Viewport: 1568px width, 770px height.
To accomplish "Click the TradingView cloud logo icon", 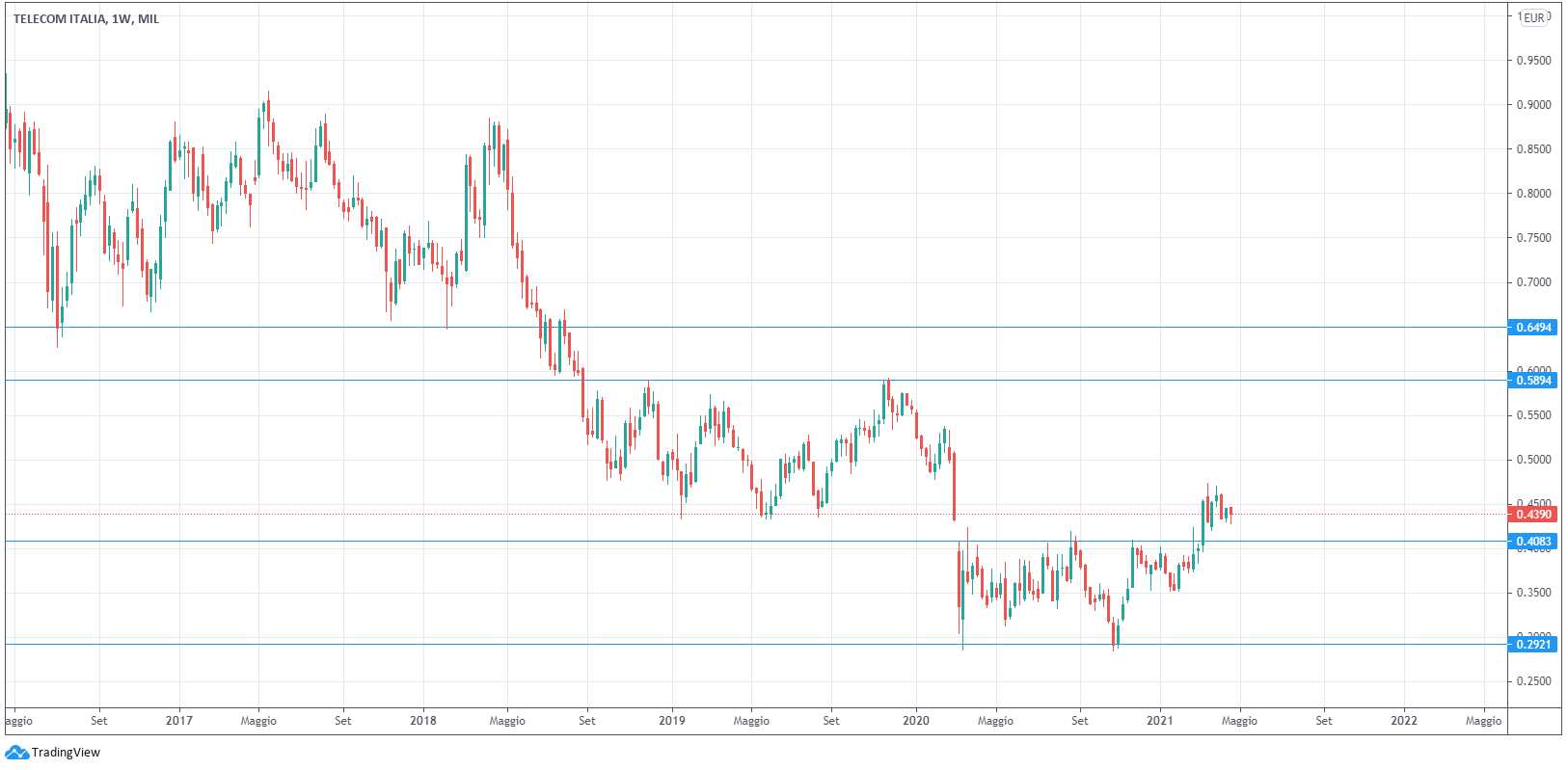I will (16, 753).
